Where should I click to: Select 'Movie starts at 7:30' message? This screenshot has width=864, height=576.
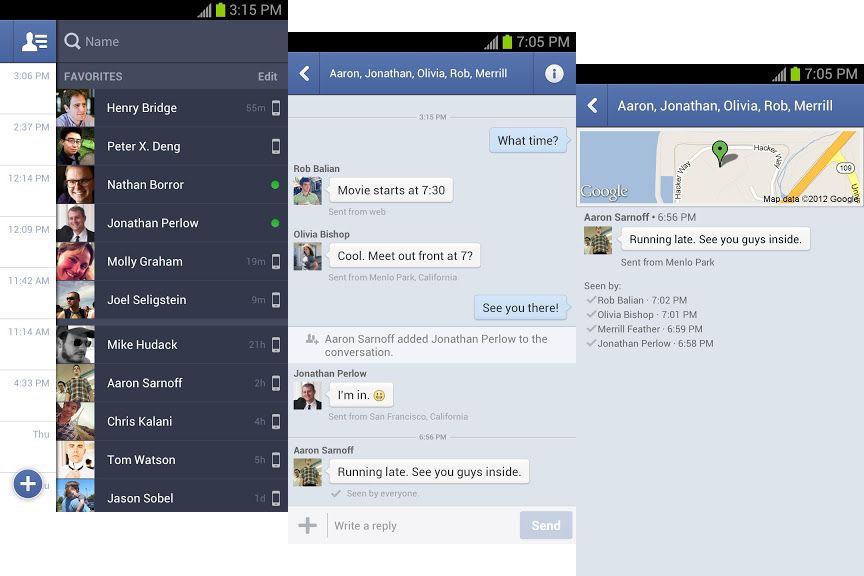click(x=391, y=190)
